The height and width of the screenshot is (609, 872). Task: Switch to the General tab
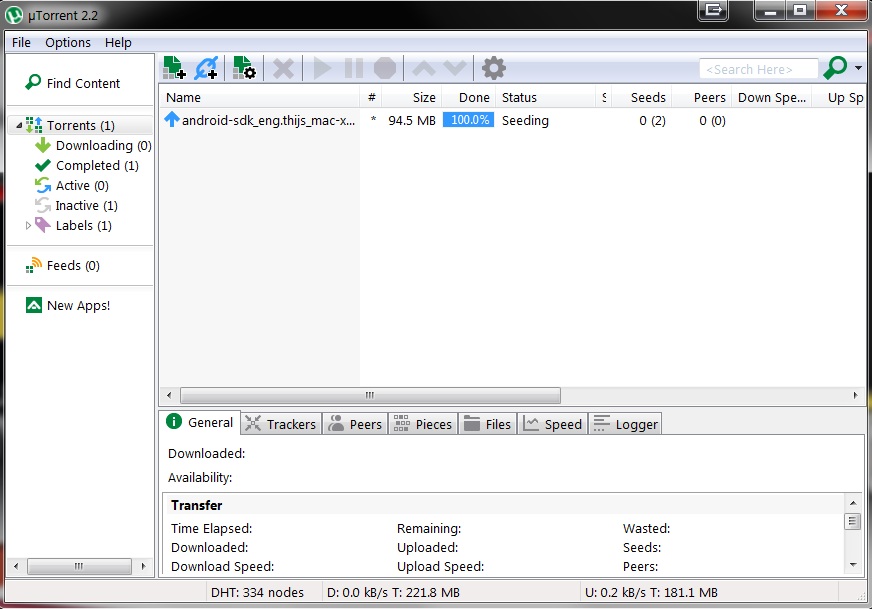pyautogui.click(x=200, y=423)
